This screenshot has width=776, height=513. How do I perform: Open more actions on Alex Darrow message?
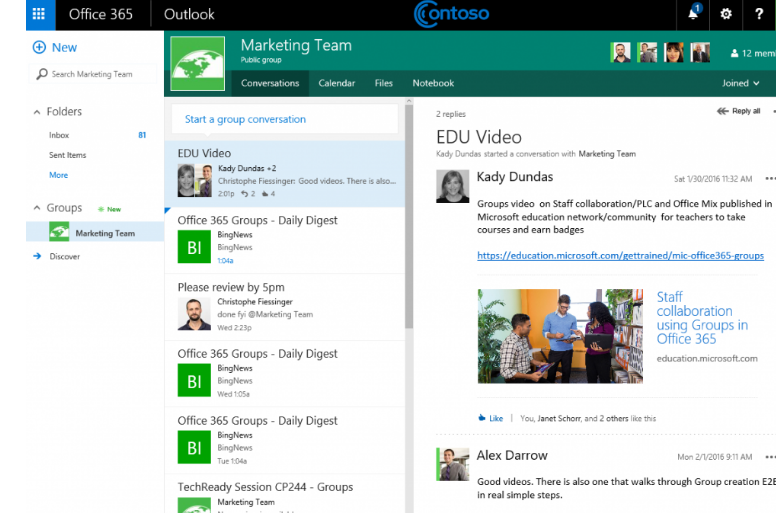(x=770, y=457)
